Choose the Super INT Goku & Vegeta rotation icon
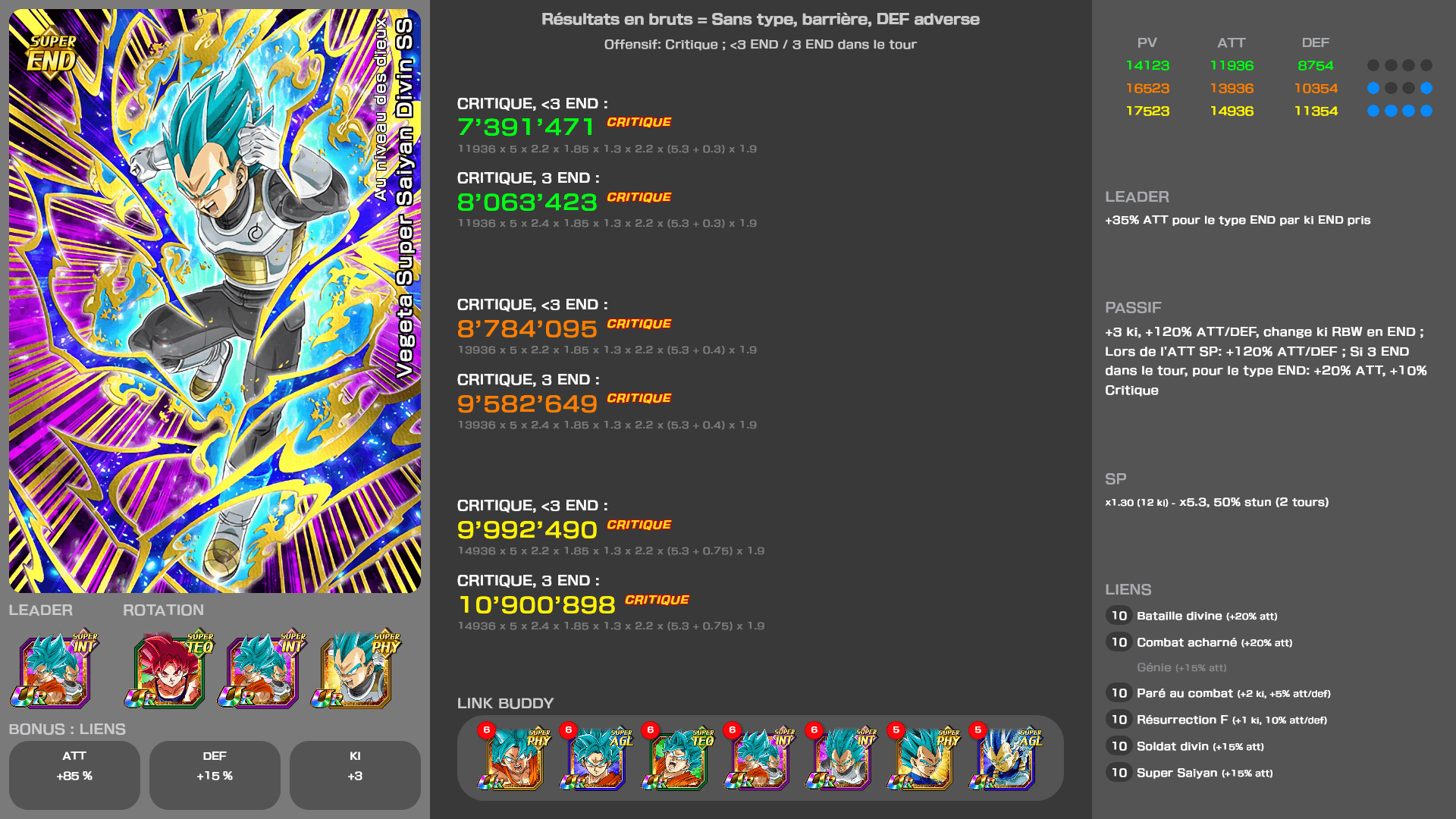1456x819 pixels. tap(262, 670)
